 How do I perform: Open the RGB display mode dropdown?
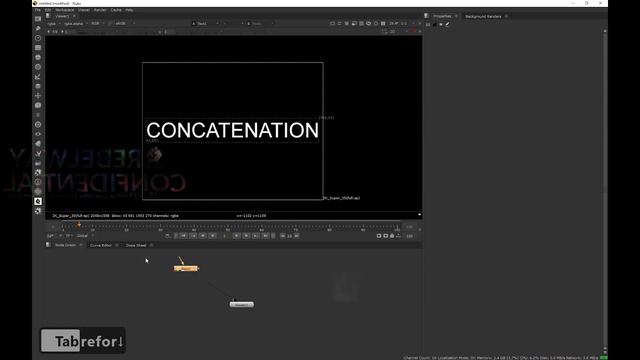coord(97,24)
